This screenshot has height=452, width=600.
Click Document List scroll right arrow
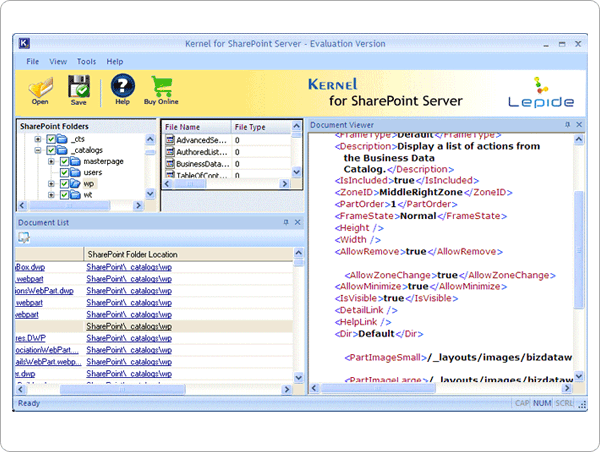(x=286, y=390)
